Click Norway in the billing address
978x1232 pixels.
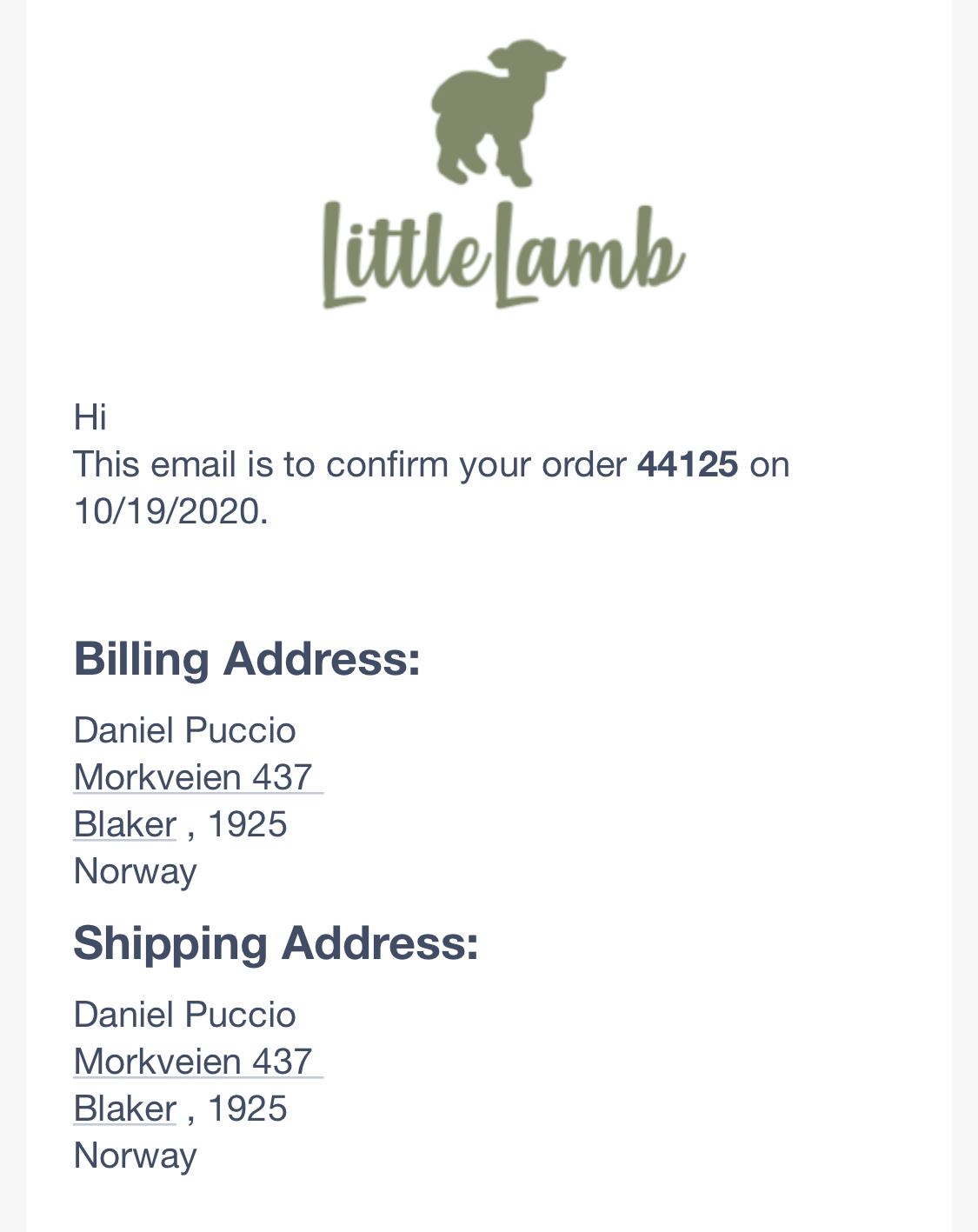[x=136, y=872]
